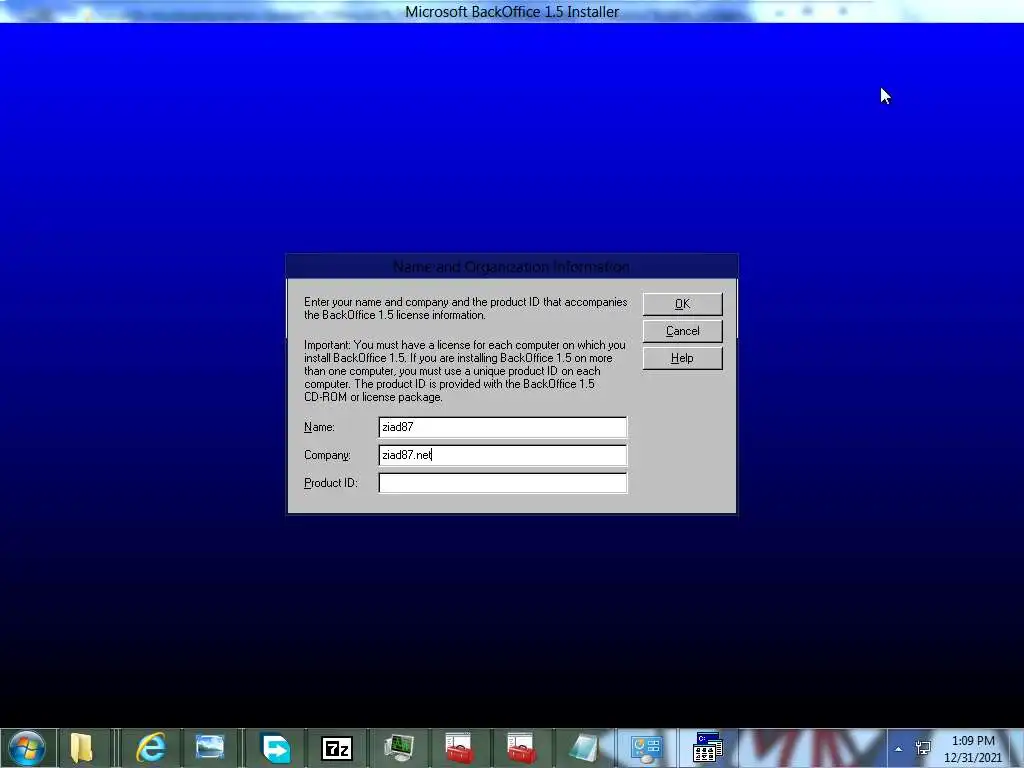Switch to the installer console taskbar icon

tap(707, 748)
